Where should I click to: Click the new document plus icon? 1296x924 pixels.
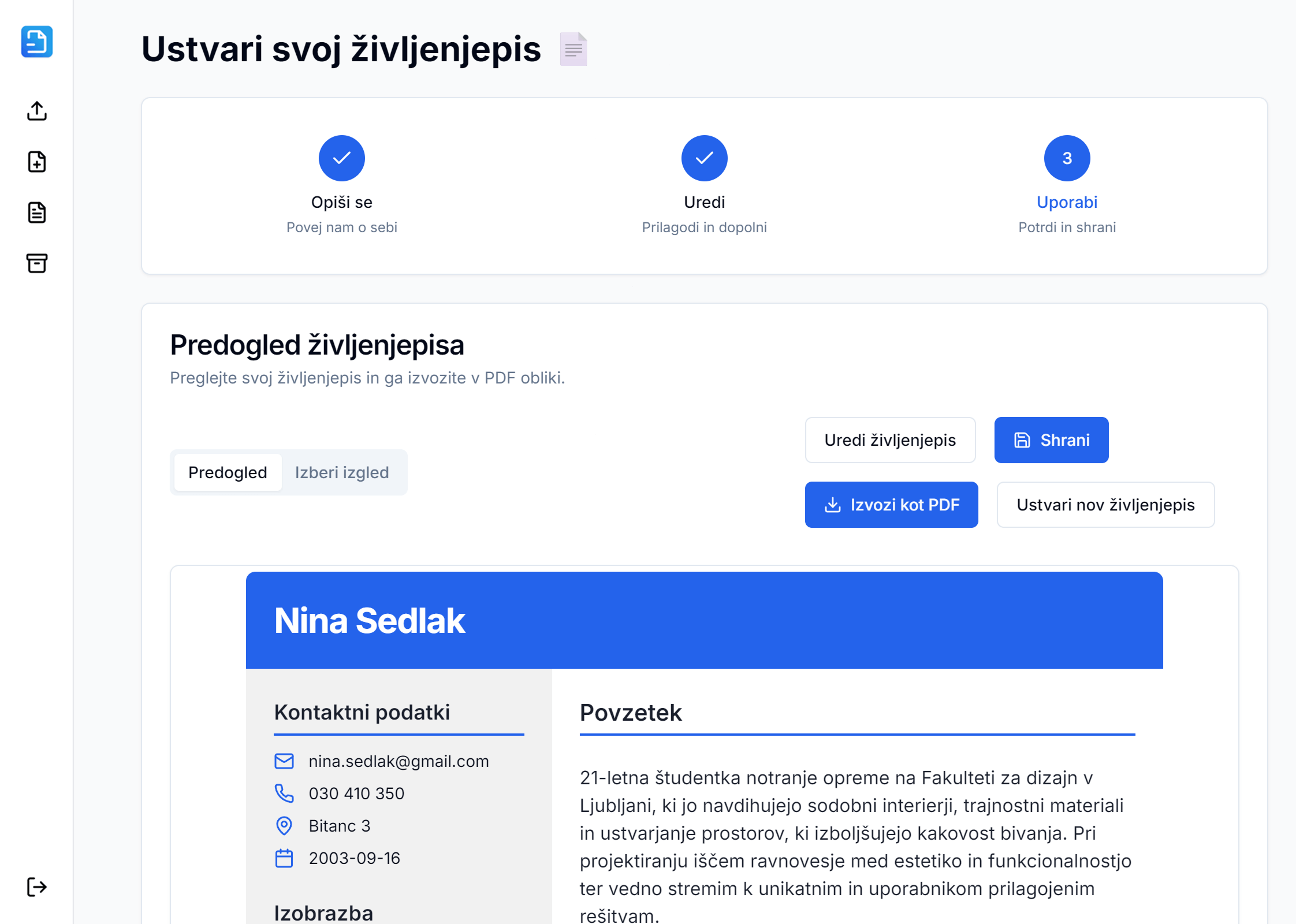[37, 162]
